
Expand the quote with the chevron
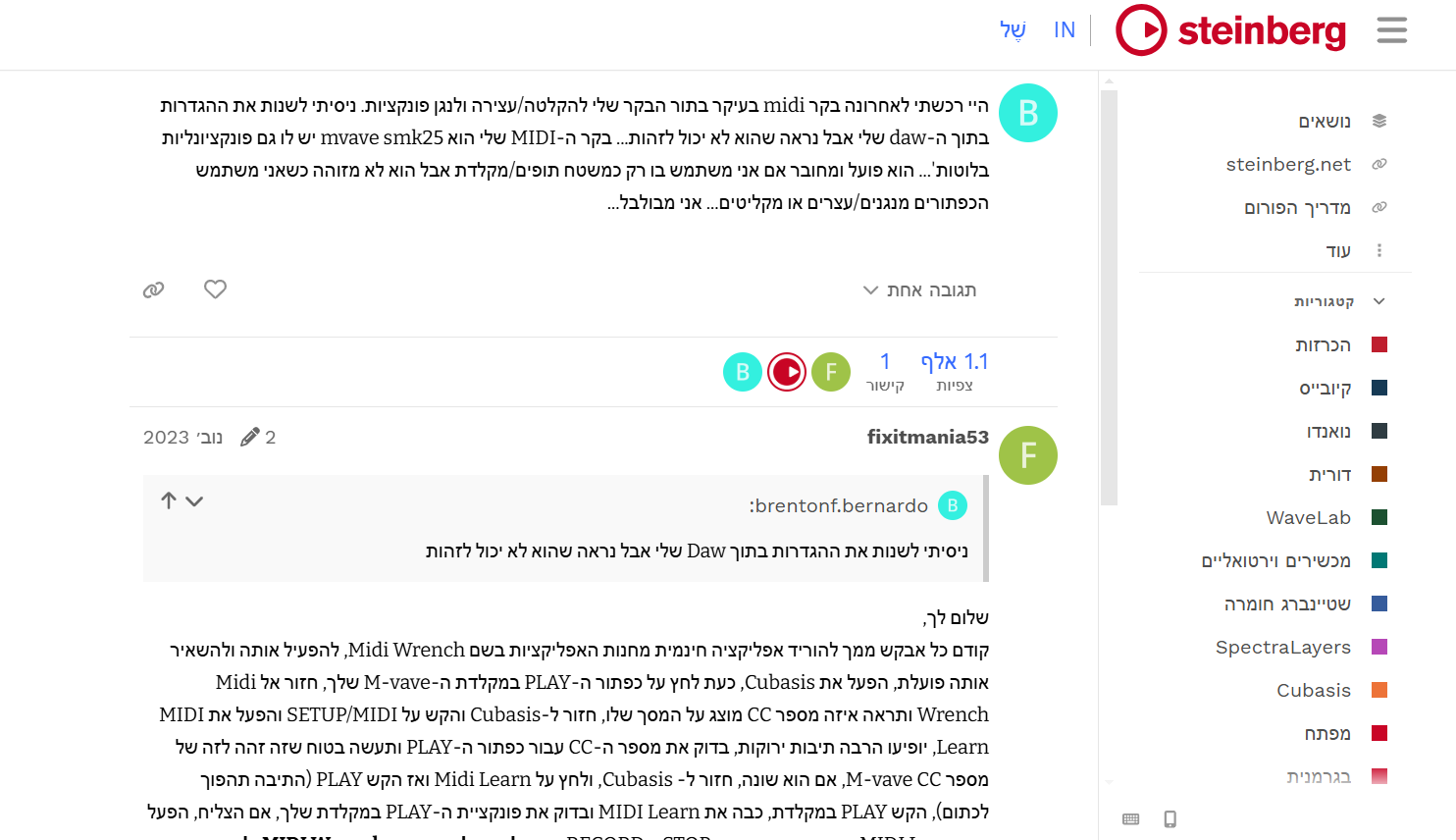click(x=194, y=500)
